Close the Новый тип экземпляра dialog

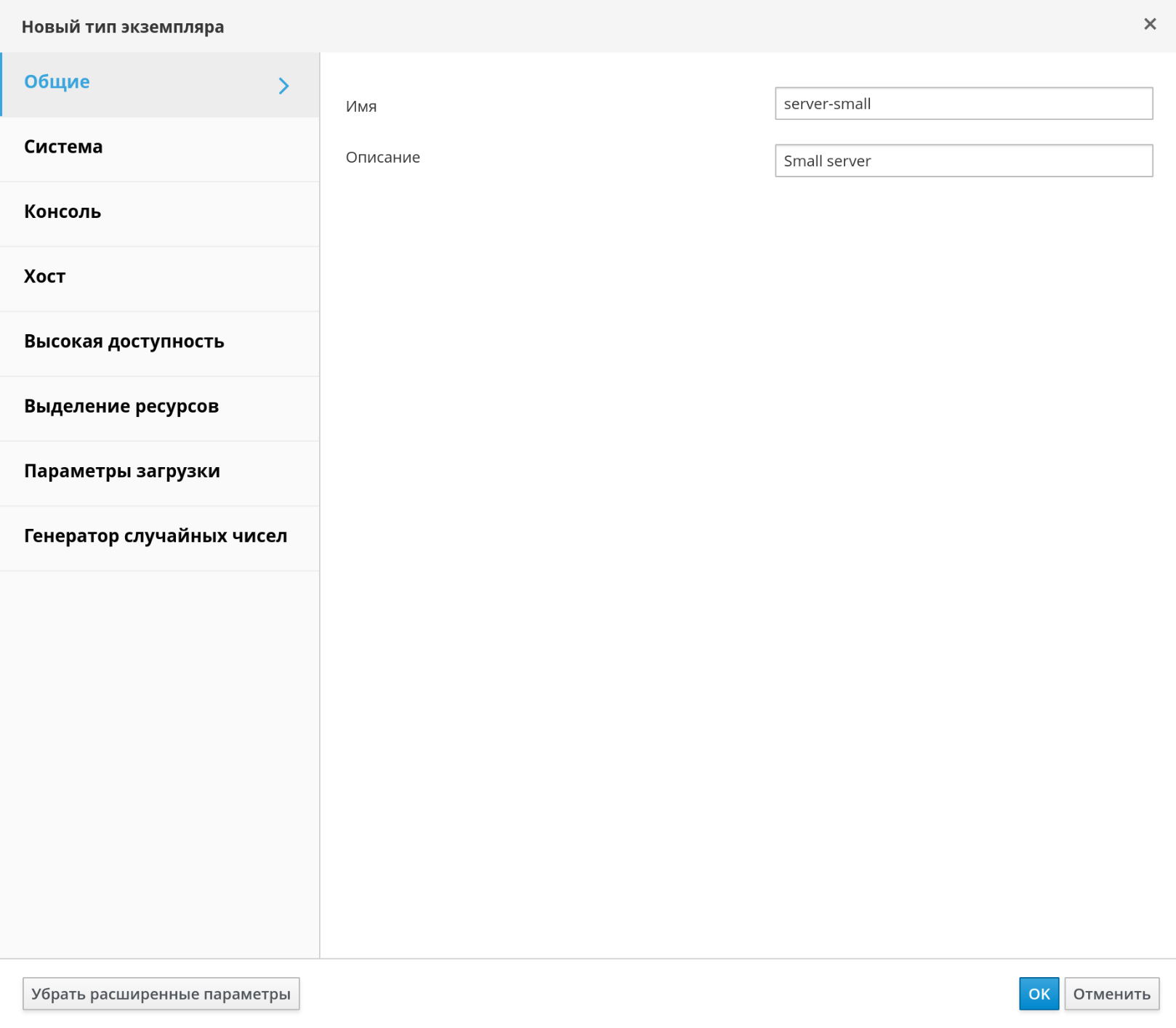click(x=1149, y=25)
